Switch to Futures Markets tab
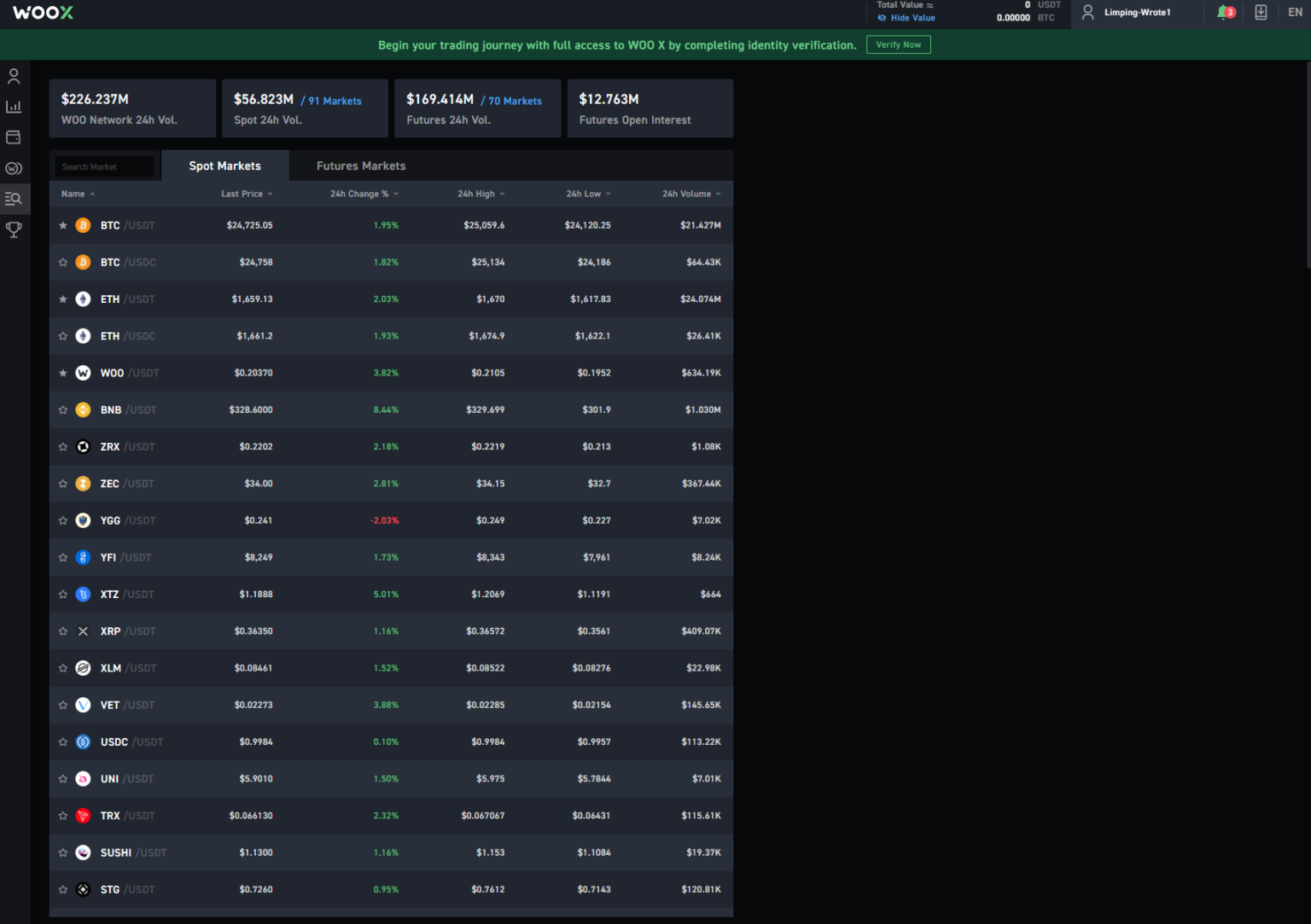 tap(361, 166)
